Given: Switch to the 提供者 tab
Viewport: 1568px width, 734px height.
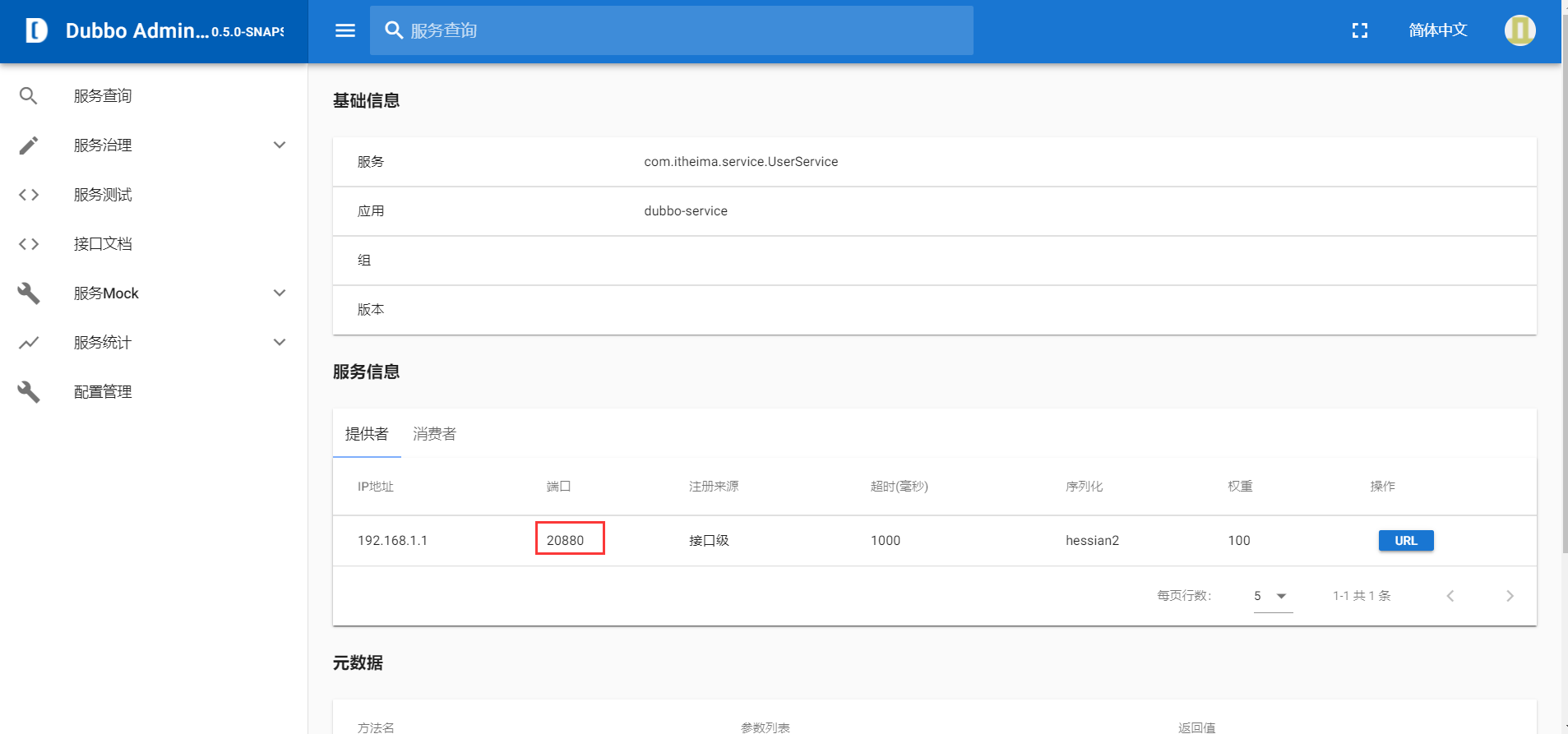Looking at the screenshot, I should click(367, 433).
